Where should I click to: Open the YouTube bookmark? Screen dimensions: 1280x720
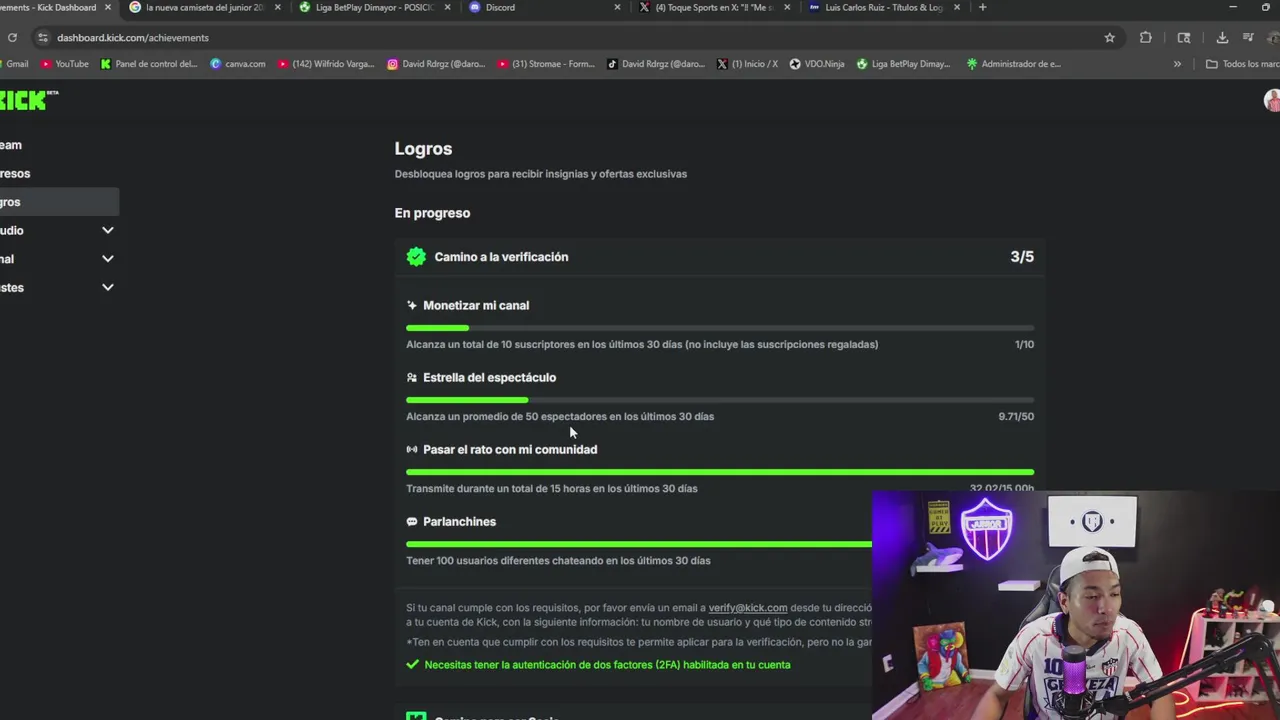[65, 64]
